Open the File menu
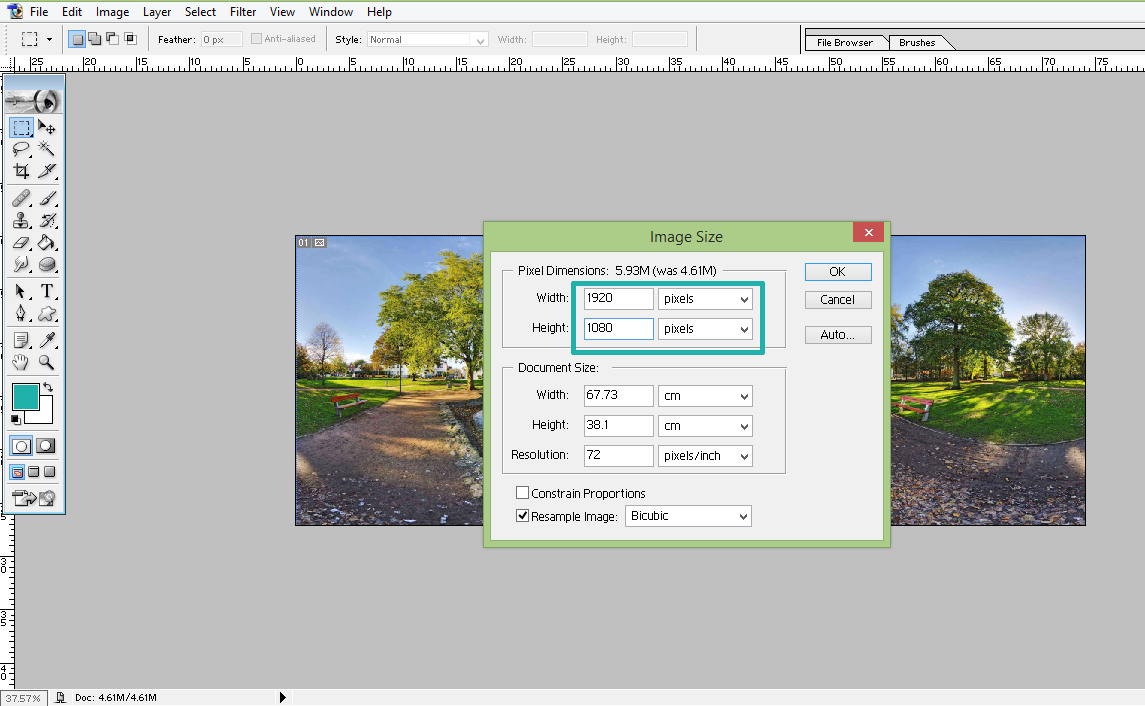This screenshot has width=1145, height=706. pos(39,12)
